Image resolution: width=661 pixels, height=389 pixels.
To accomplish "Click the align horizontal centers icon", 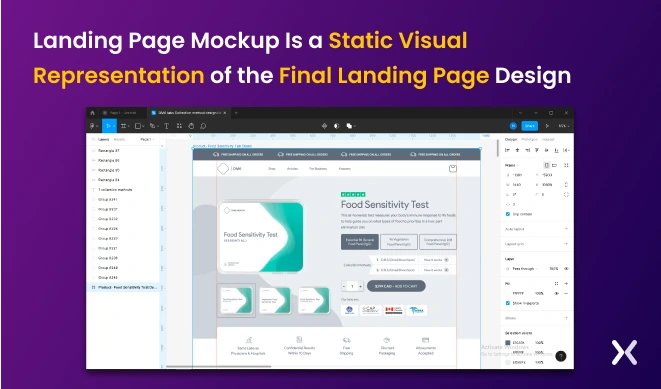I will coord(517,150).
